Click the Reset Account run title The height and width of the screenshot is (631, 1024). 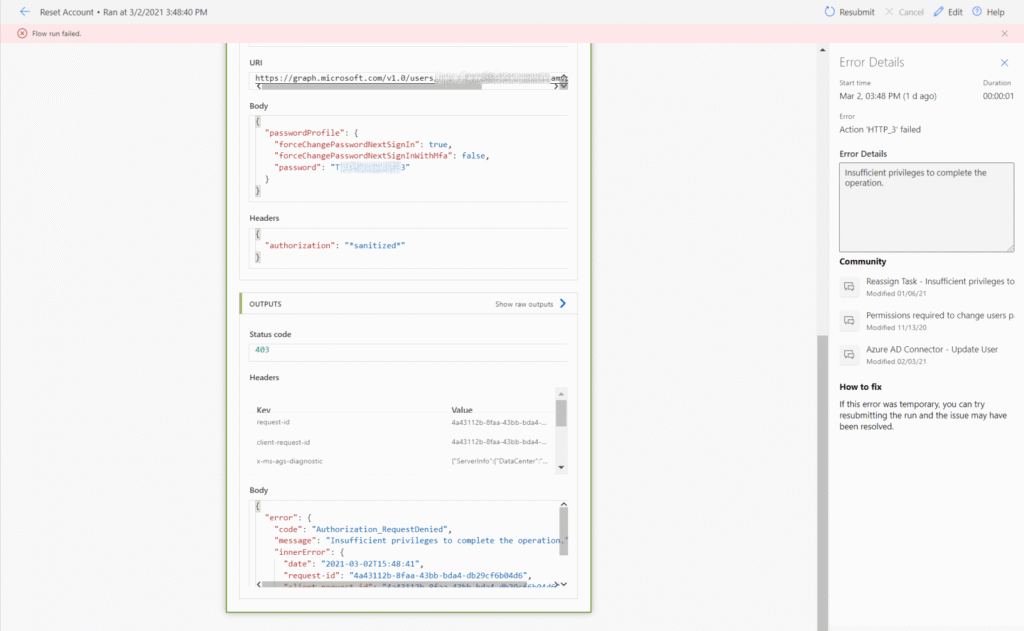click(x=67, y=12)
